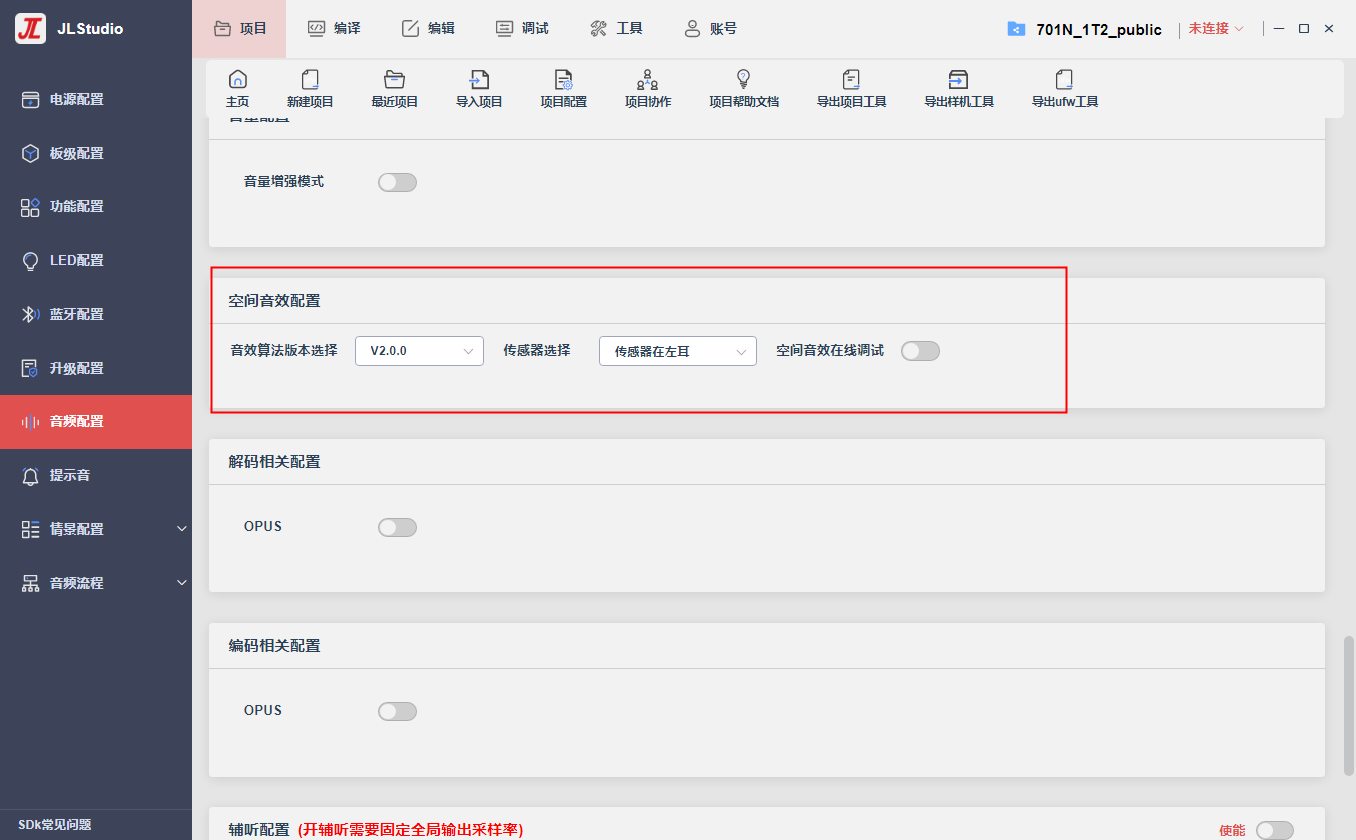The width and height of the screenshot is (1356, 840).
Task: Click the 项目协作 collaboration icon
Action: tap(647, 80)
